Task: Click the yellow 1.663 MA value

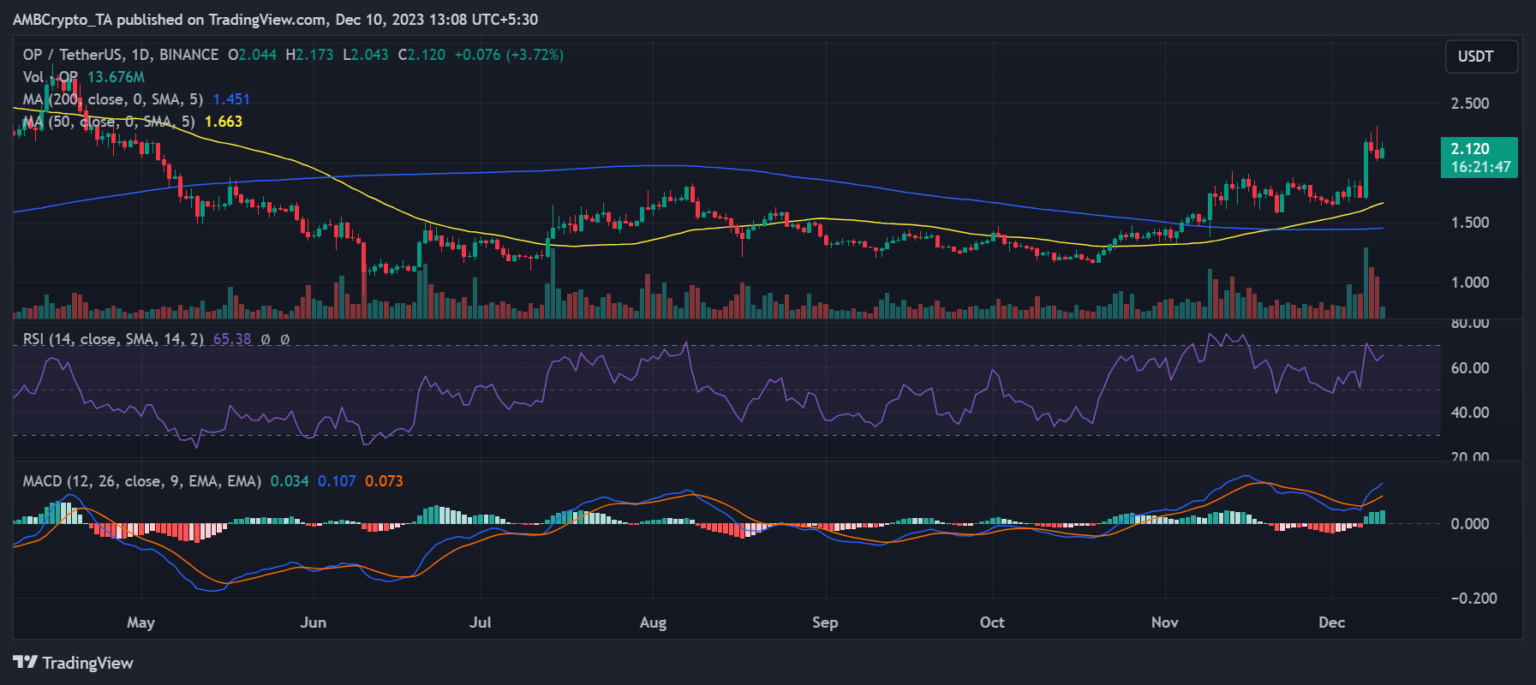Action: [x=223, y=121]
